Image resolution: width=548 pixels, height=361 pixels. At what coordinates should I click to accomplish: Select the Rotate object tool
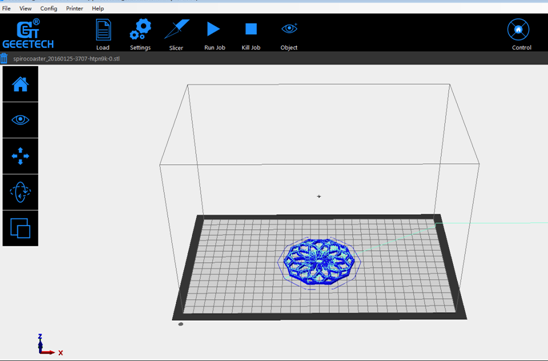point(20,192)
